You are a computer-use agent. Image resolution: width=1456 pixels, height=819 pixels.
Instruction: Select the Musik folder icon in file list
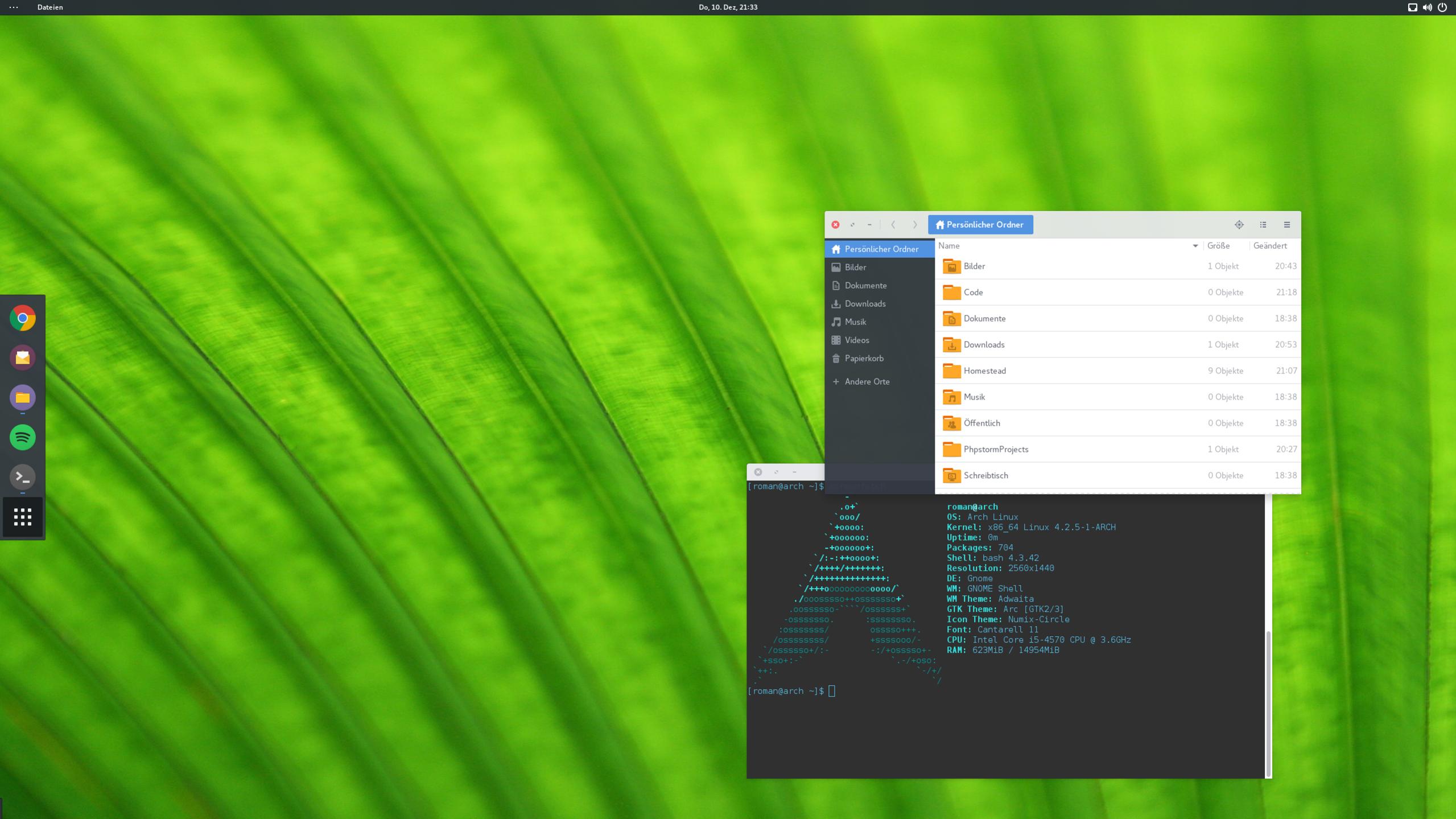952,397
